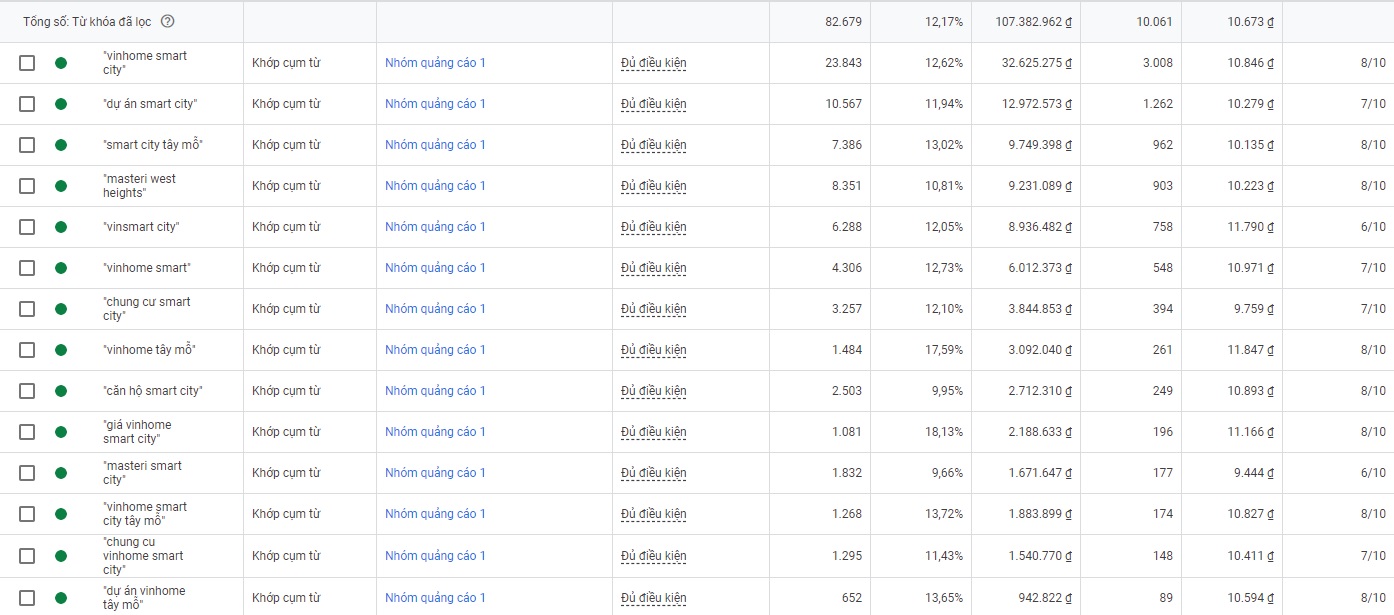Check the "giá vinhome smart city" checkbox
The width and height of the screenshot is (1394, 615).
click(x=27, y=432)
